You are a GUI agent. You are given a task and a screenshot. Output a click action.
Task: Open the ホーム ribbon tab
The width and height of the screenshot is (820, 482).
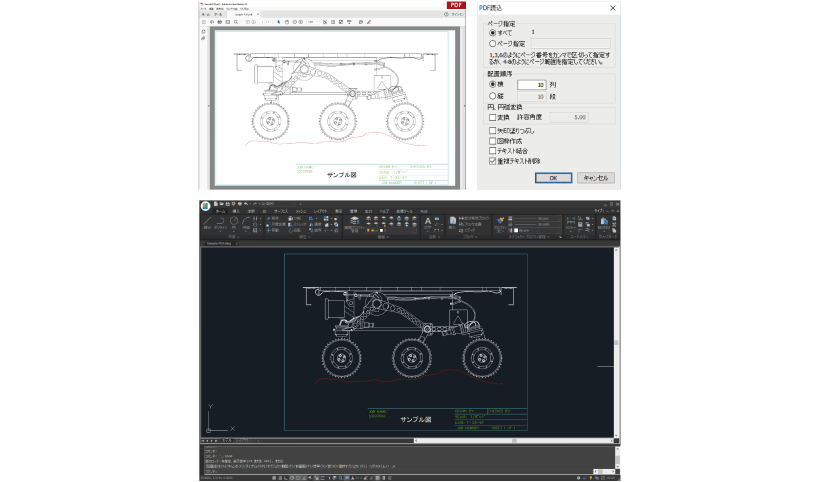[x=221, y=211]
